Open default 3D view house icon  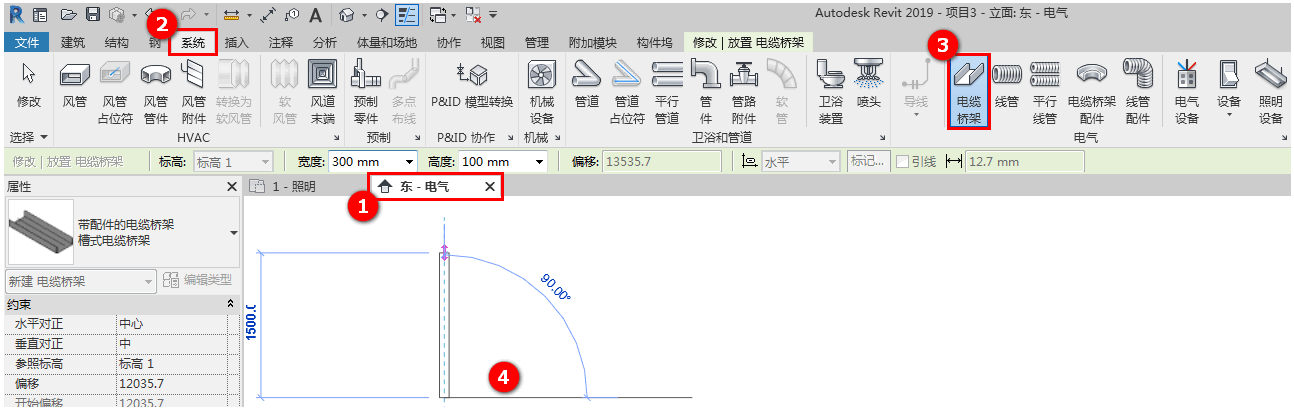pos(346,15)
